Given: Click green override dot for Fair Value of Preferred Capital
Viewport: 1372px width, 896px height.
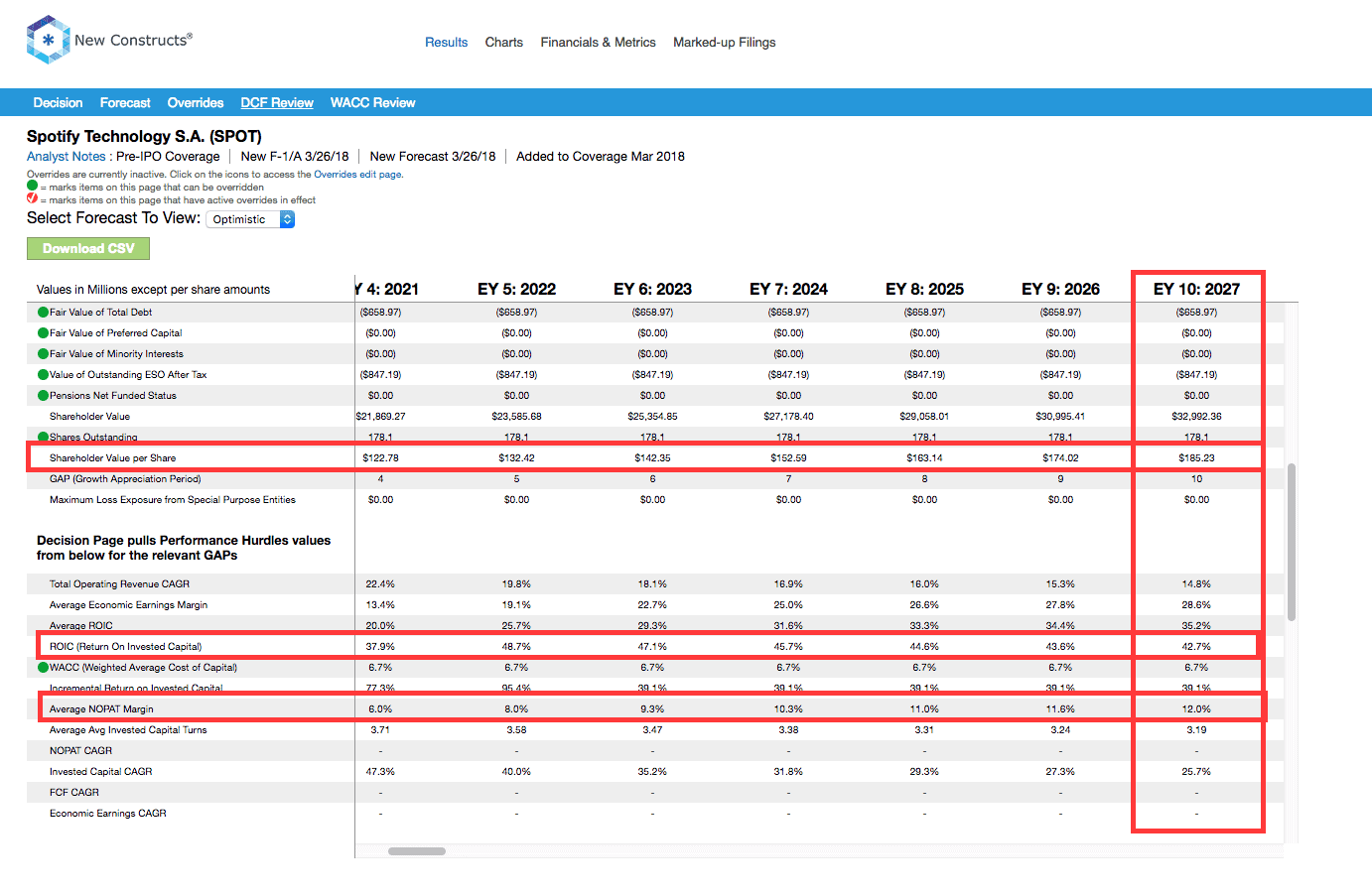Looking at the screenshot, I should (x=43, y=332).
